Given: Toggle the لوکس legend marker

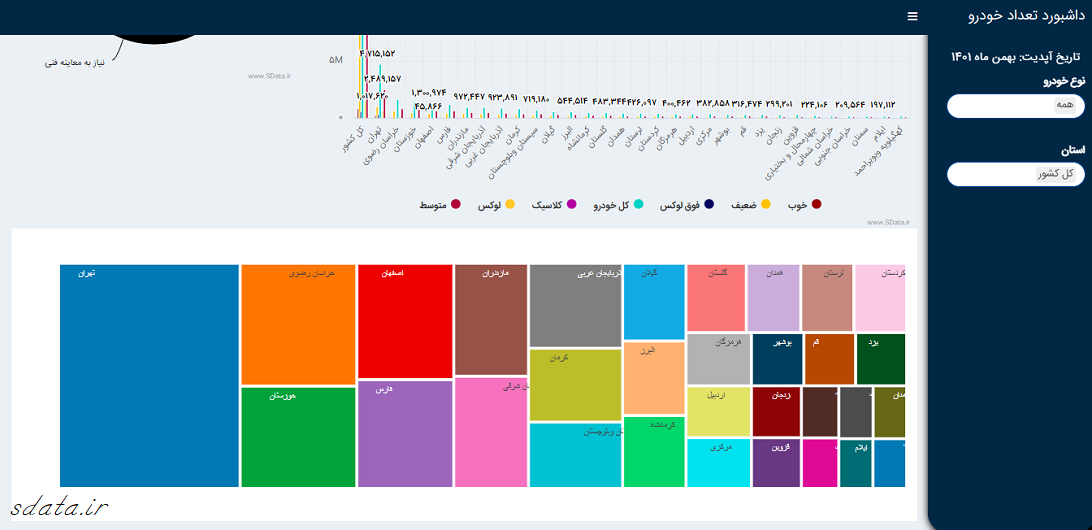Looking at the screenshot, I should pos(510,204).
